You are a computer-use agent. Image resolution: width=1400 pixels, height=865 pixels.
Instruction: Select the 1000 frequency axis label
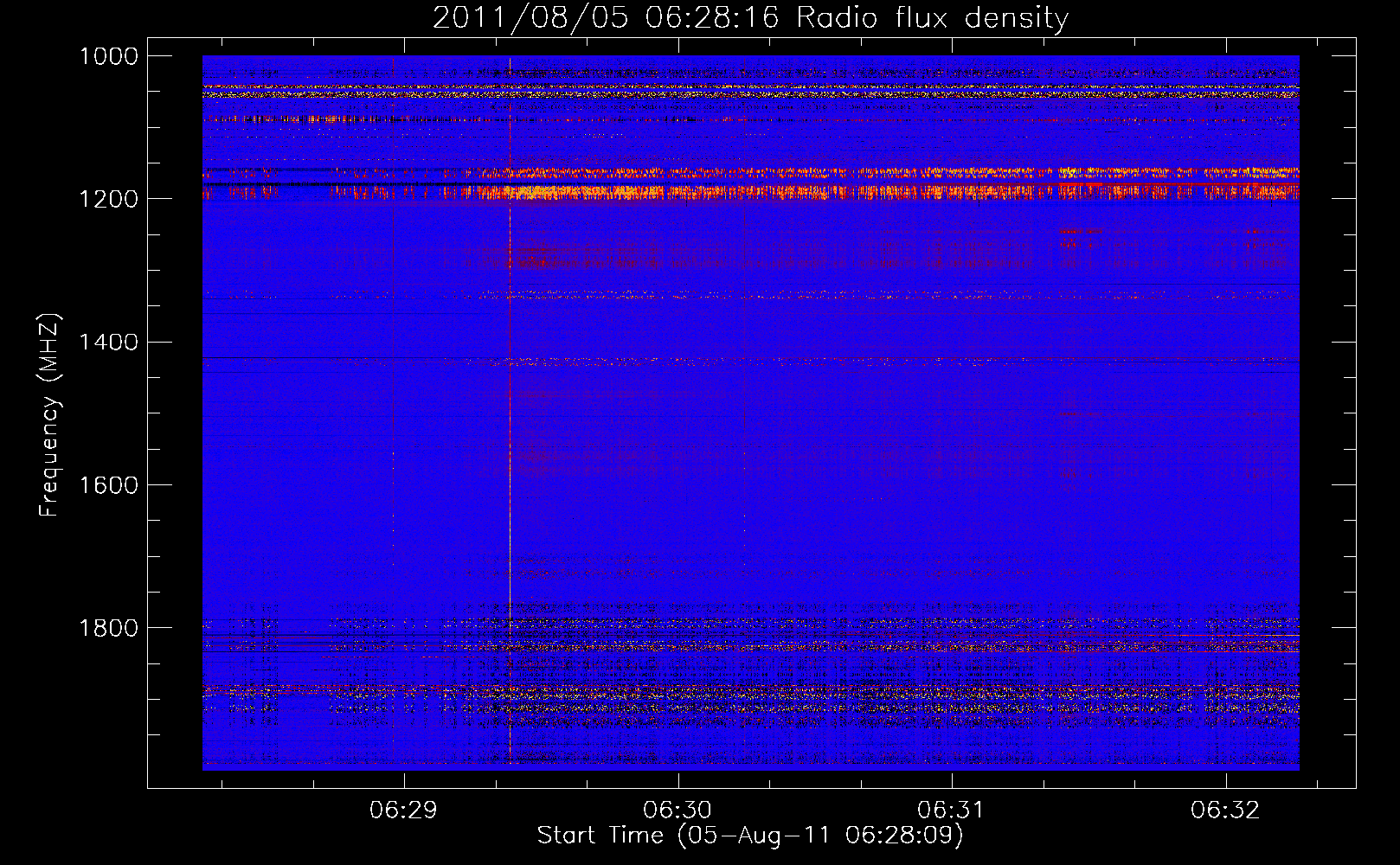(109, 56)
